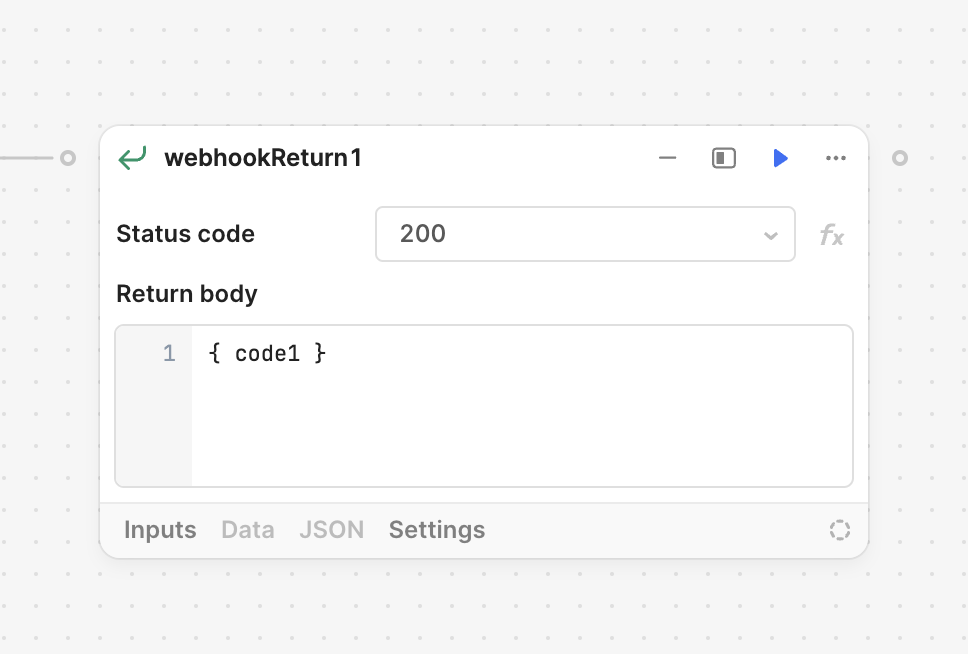Viewport: 968px width, 654px height.
Task: Click the dashed circle status icon
Action: click(840, 530)
